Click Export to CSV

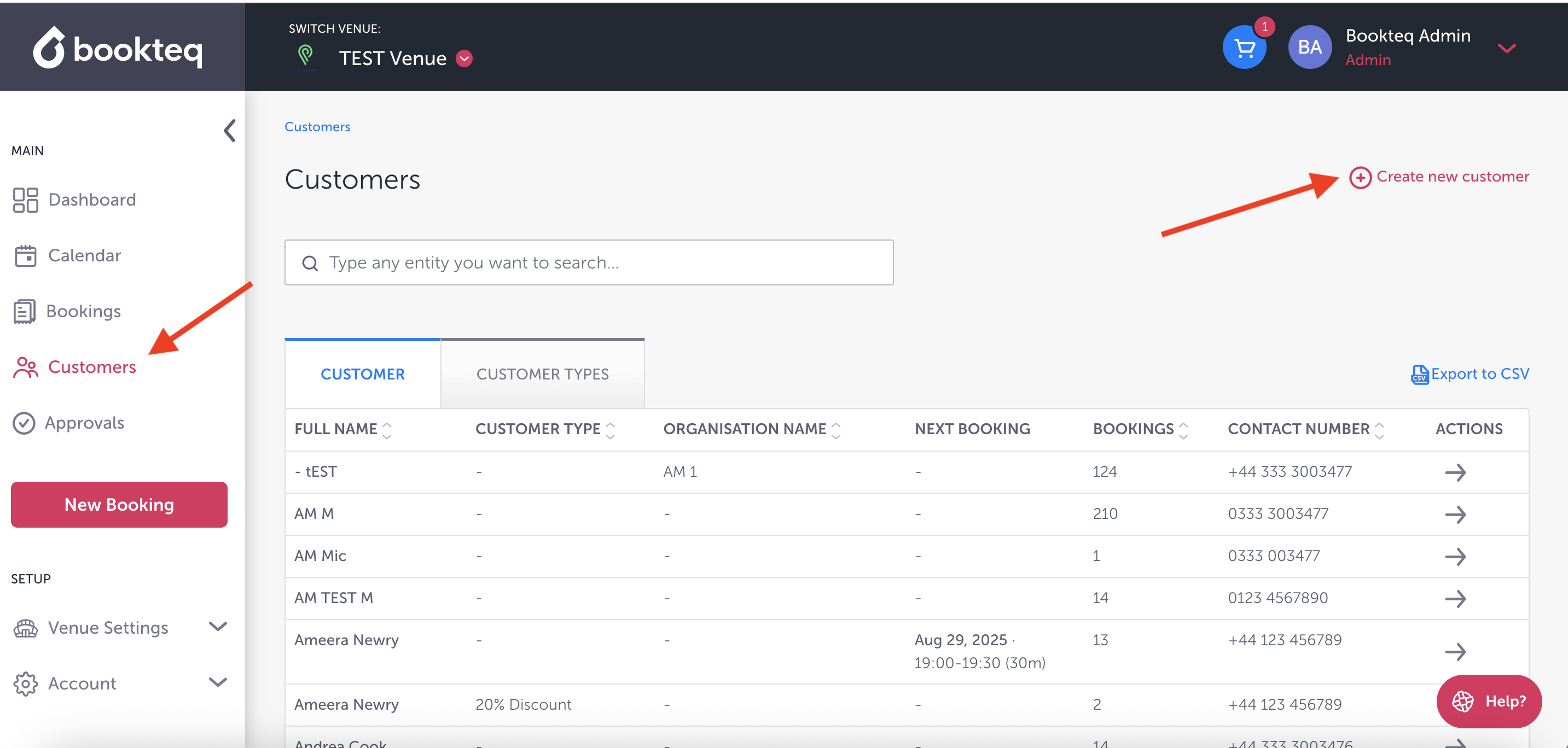pos(1470,374)
